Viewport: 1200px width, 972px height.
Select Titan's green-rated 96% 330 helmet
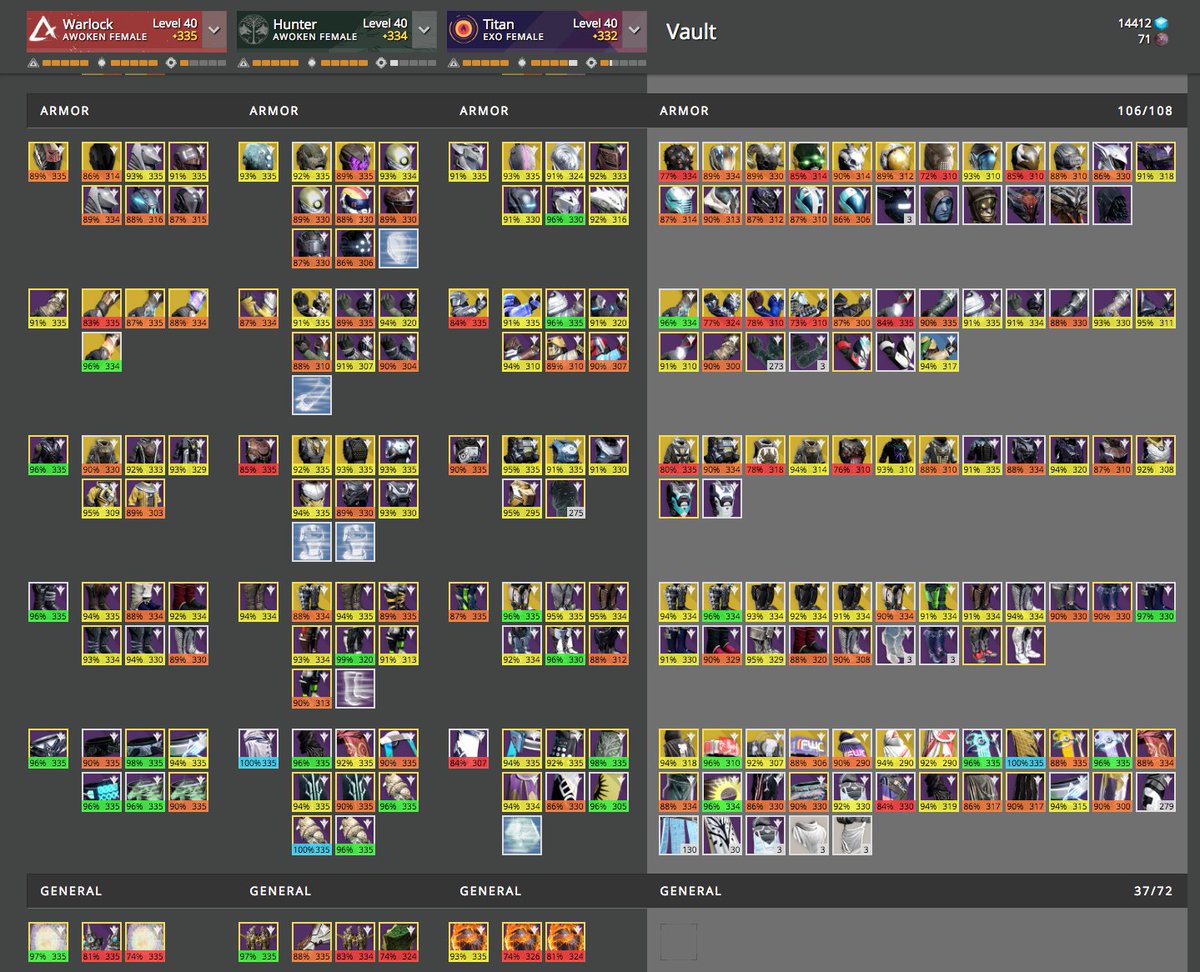click(x=565, y=205)
